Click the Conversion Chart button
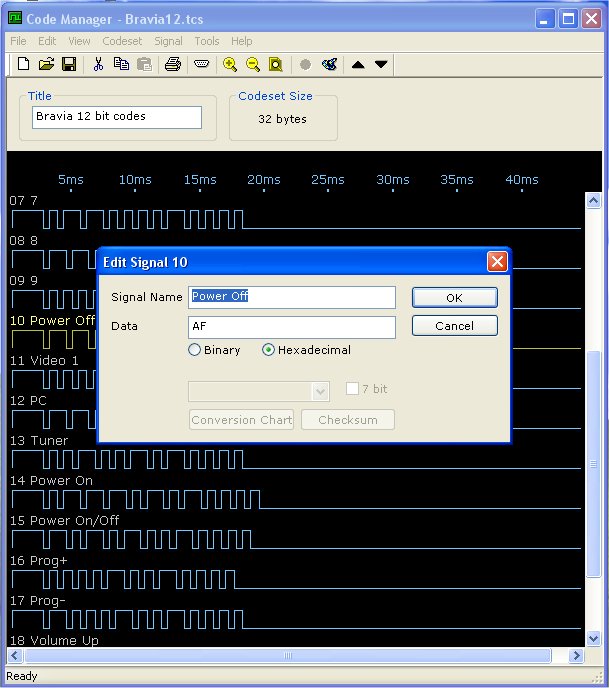Image resolution: width=609 pixels, height=688 pixels. coord(241,420)
